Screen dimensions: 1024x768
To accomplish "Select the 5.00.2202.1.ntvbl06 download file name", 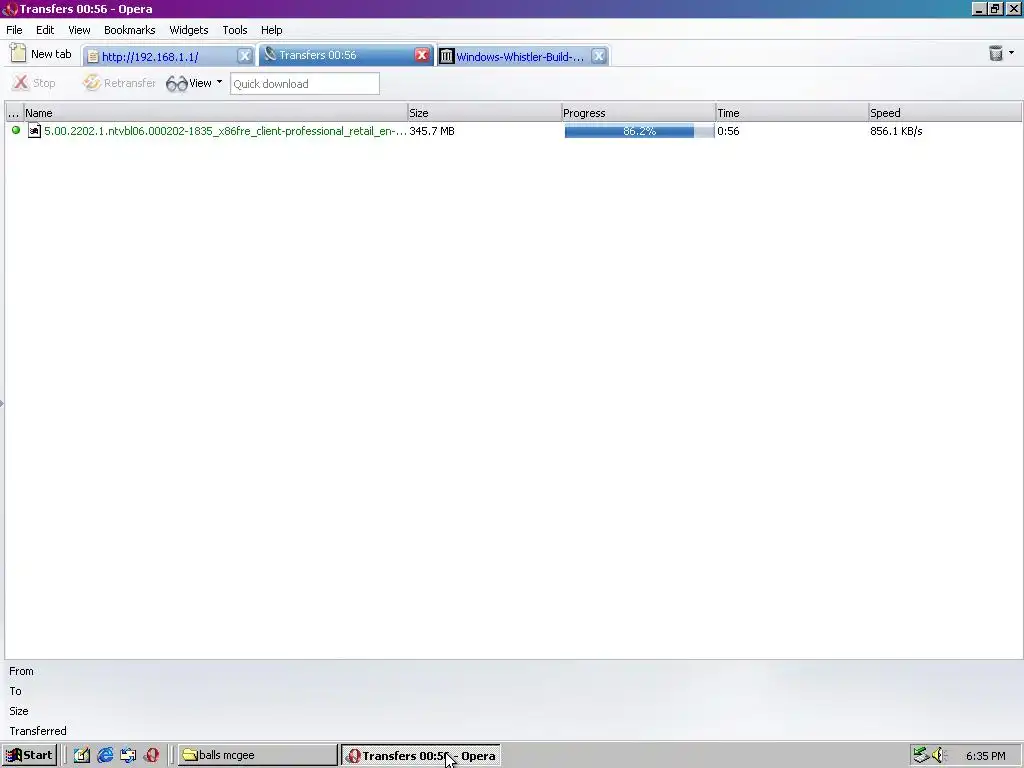I will [225, 131].
